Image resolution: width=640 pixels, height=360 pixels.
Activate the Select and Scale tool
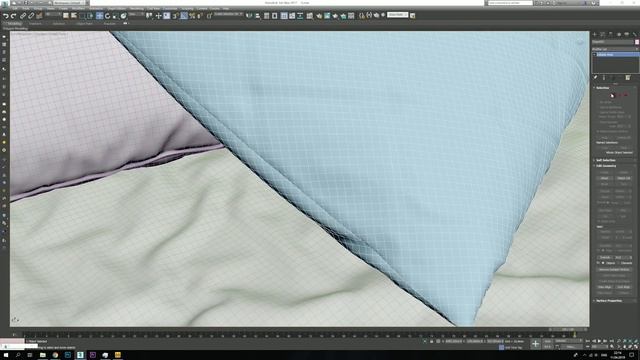coord(115,16)
